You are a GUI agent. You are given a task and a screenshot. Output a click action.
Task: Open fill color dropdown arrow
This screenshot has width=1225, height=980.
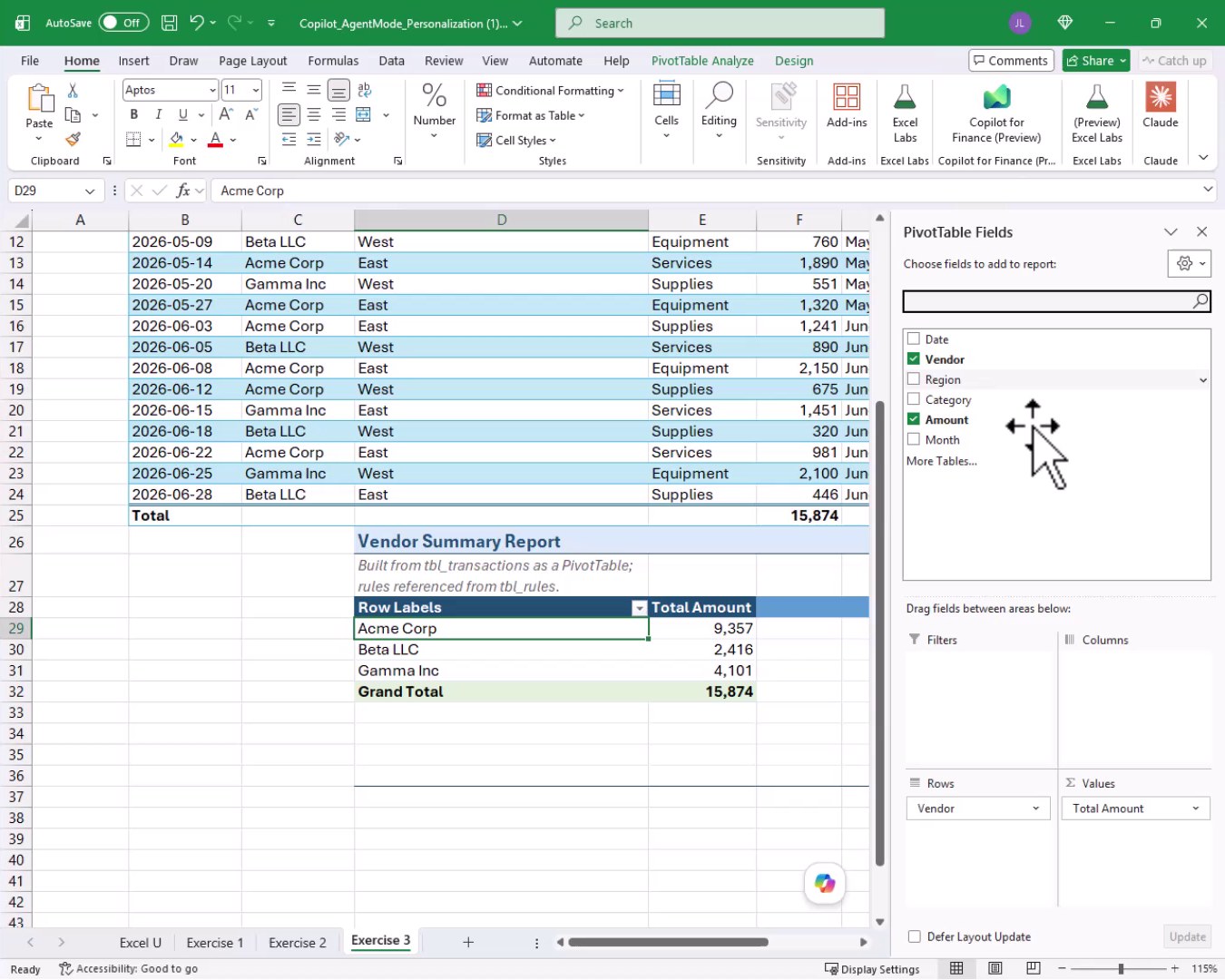193,140
